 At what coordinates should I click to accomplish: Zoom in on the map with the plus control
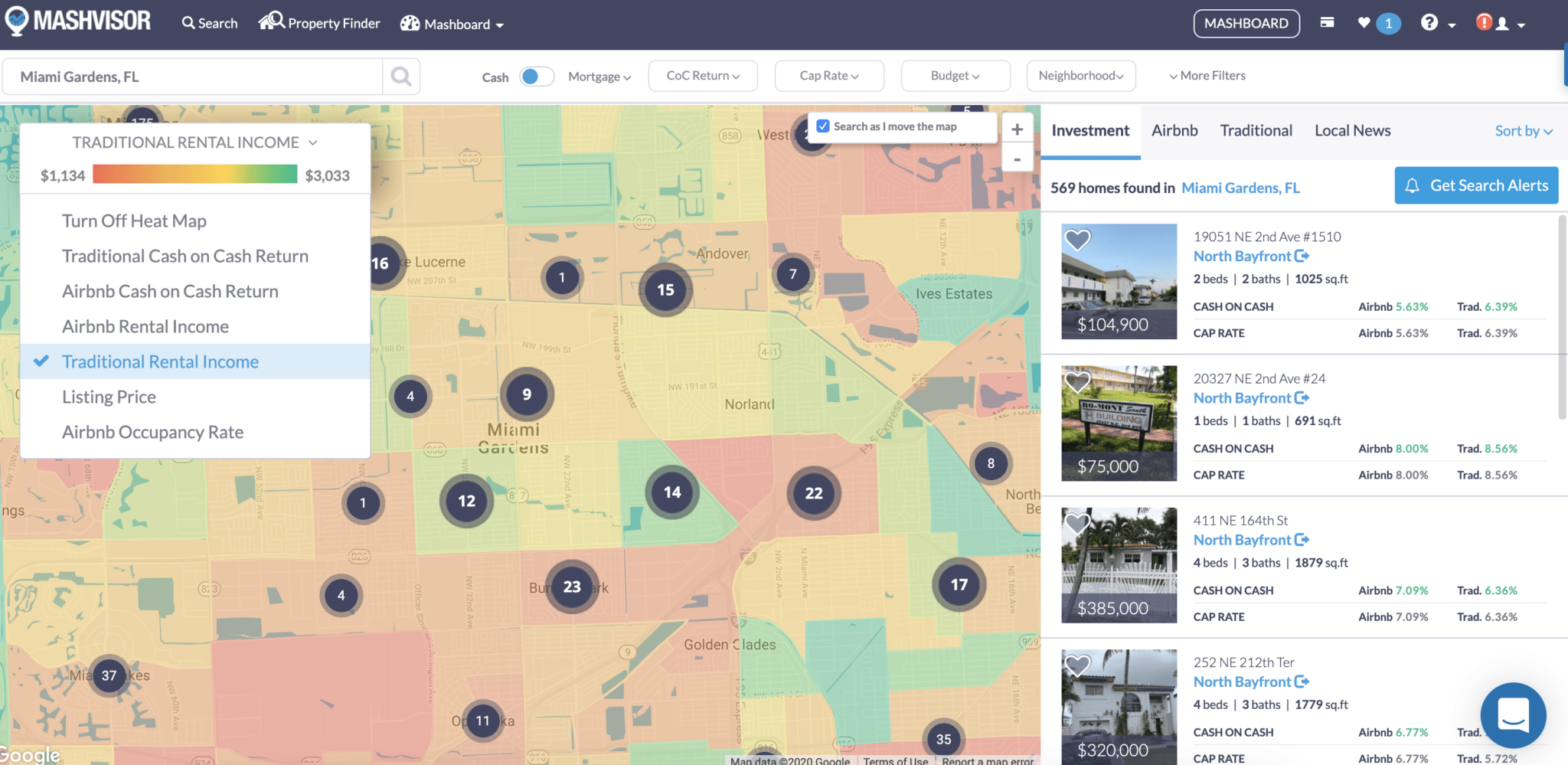(x=1017, y=129)
